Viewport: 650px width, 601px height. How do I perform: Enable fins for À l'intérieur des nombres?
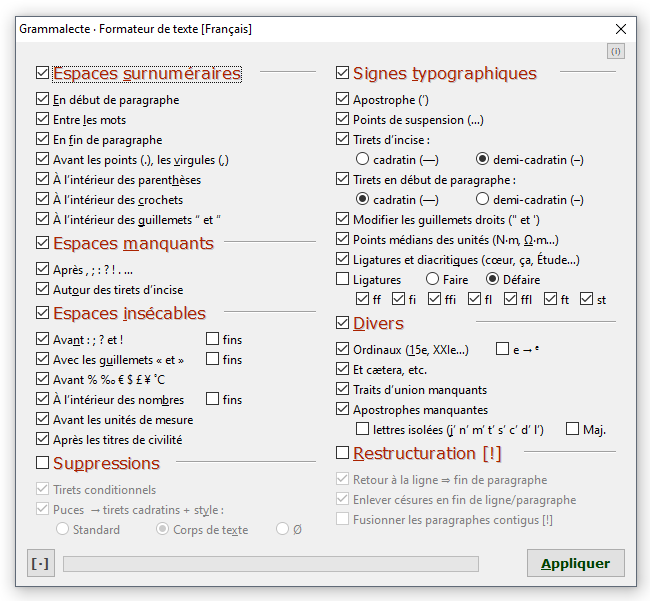(x=212, y=399)
